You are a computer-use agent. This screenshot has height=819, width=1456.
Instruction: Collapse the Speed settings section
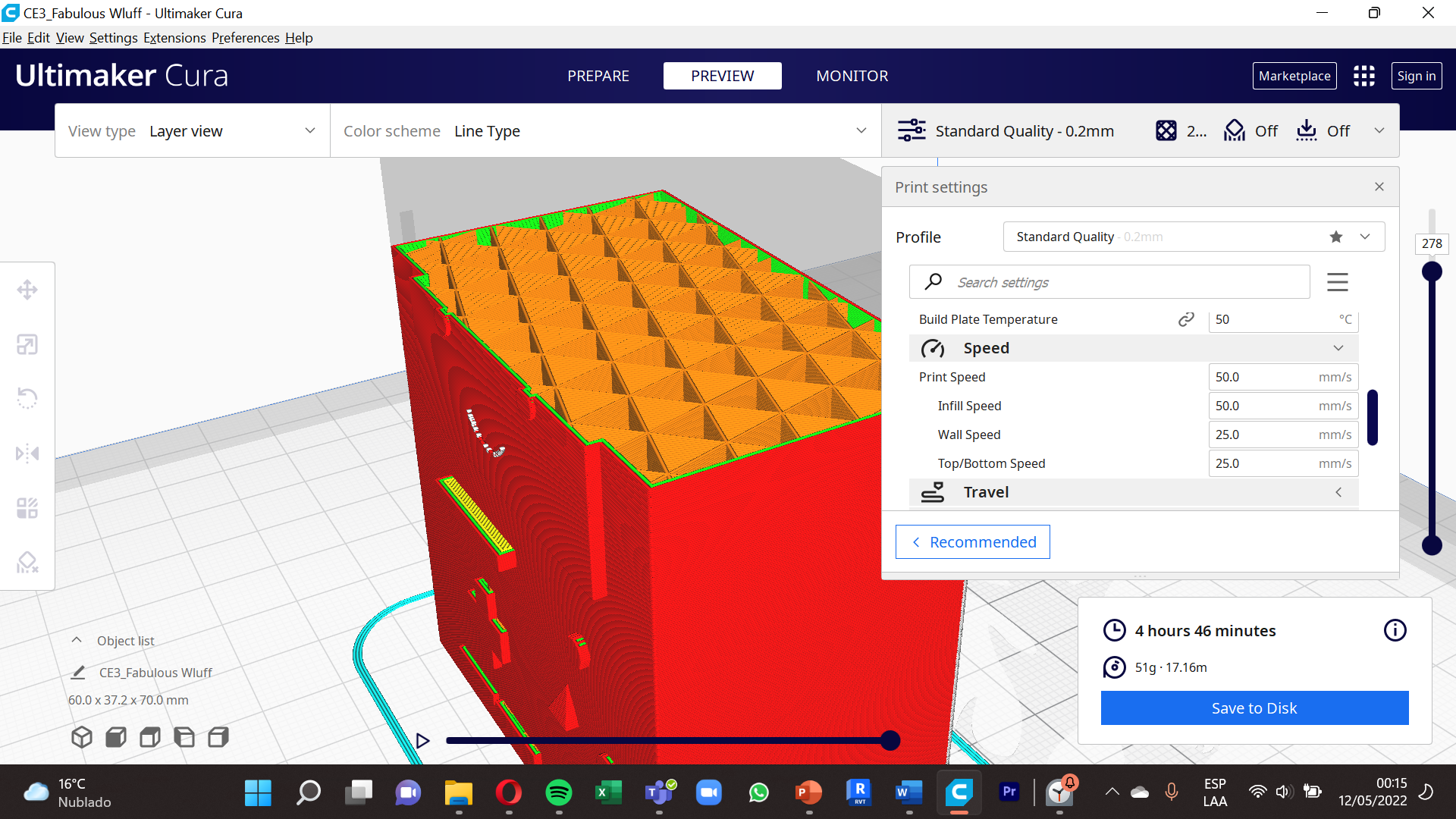coord(1134,348)
